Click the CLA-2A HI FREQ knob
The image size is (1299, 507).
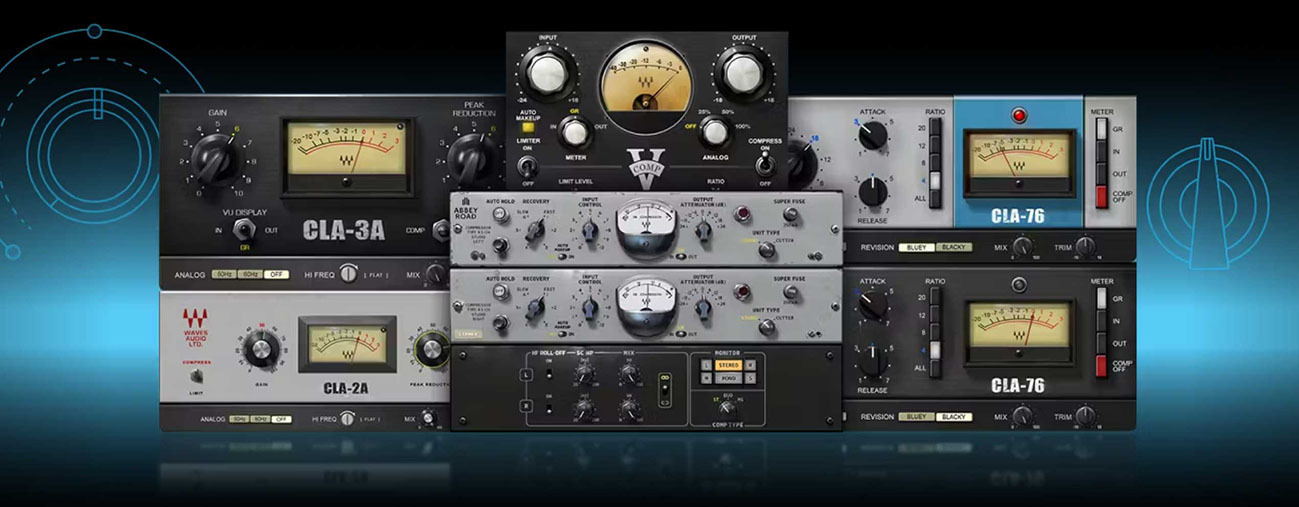[x=348, y=419]
